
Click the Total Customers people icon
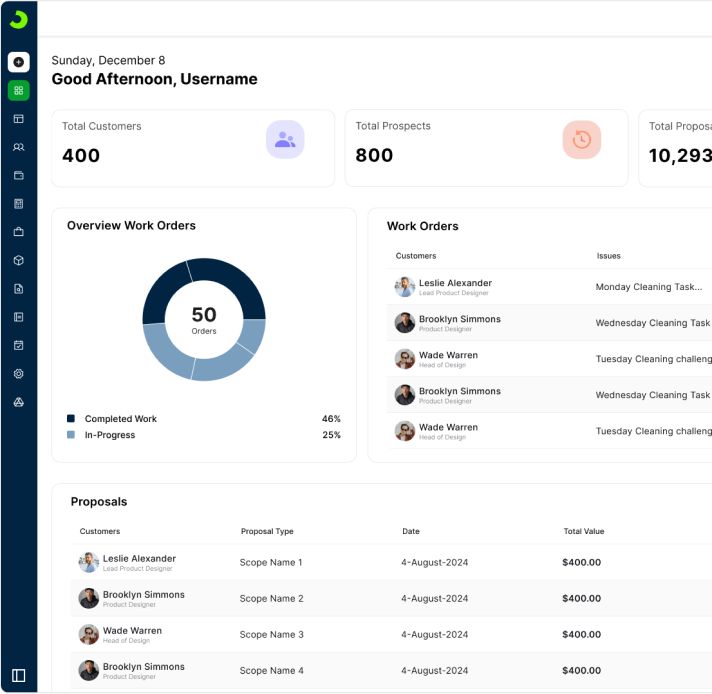pyautogui.click(x=285, y=140)
